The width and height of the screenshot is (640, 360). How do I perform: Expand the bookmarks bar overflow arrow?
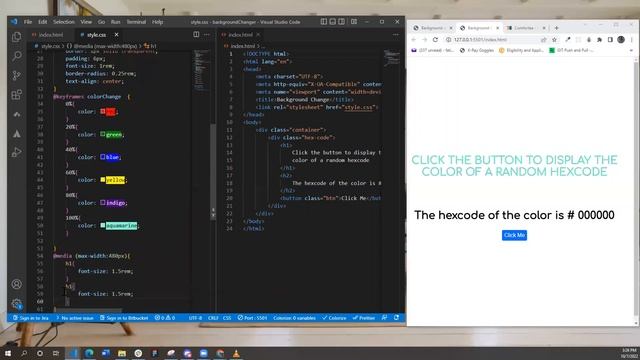(x=631, y=50)
